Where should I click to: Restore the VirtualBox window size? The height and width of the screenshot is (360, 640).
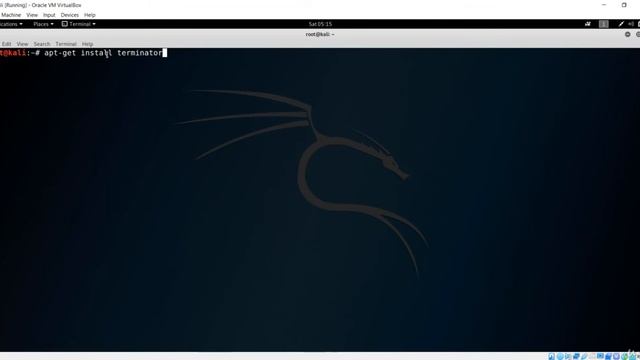point(624,5)
